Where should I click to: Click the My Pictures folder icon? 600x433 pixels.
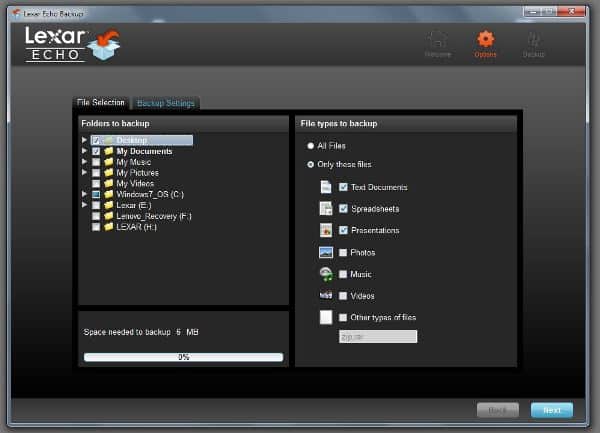109,173
